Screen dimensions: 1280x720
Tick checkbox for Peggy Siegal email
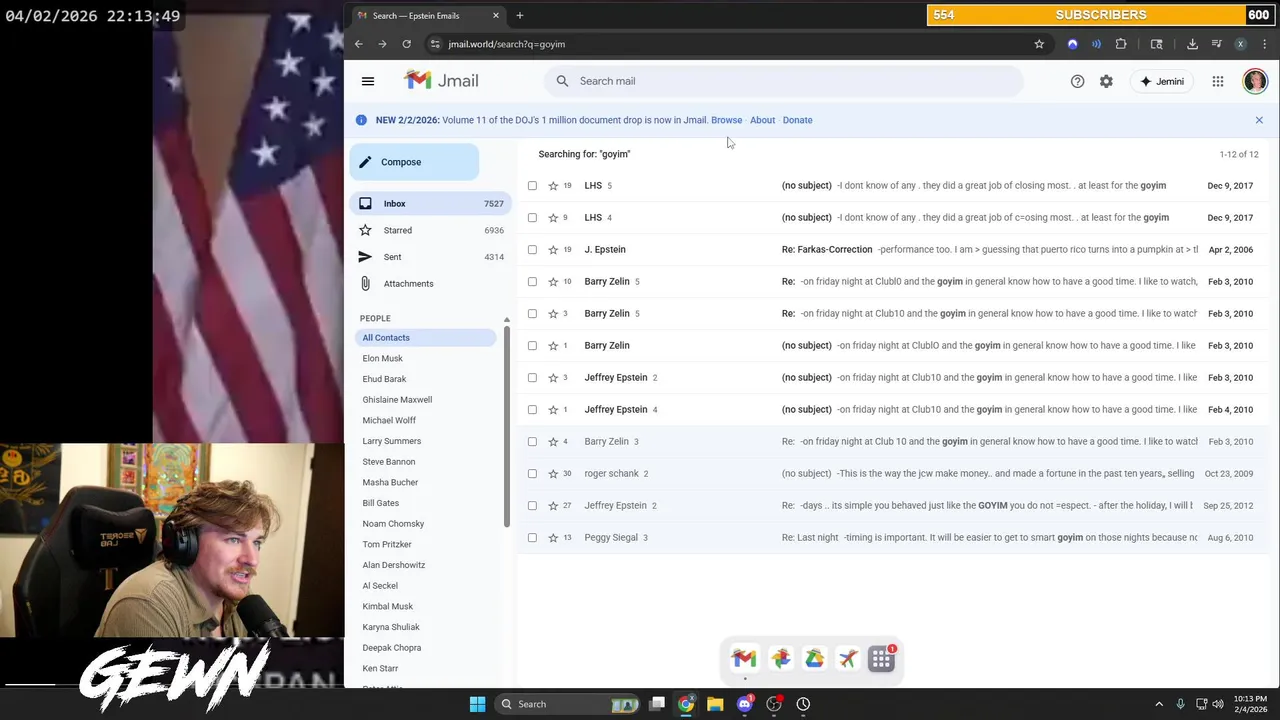[532, 538]
